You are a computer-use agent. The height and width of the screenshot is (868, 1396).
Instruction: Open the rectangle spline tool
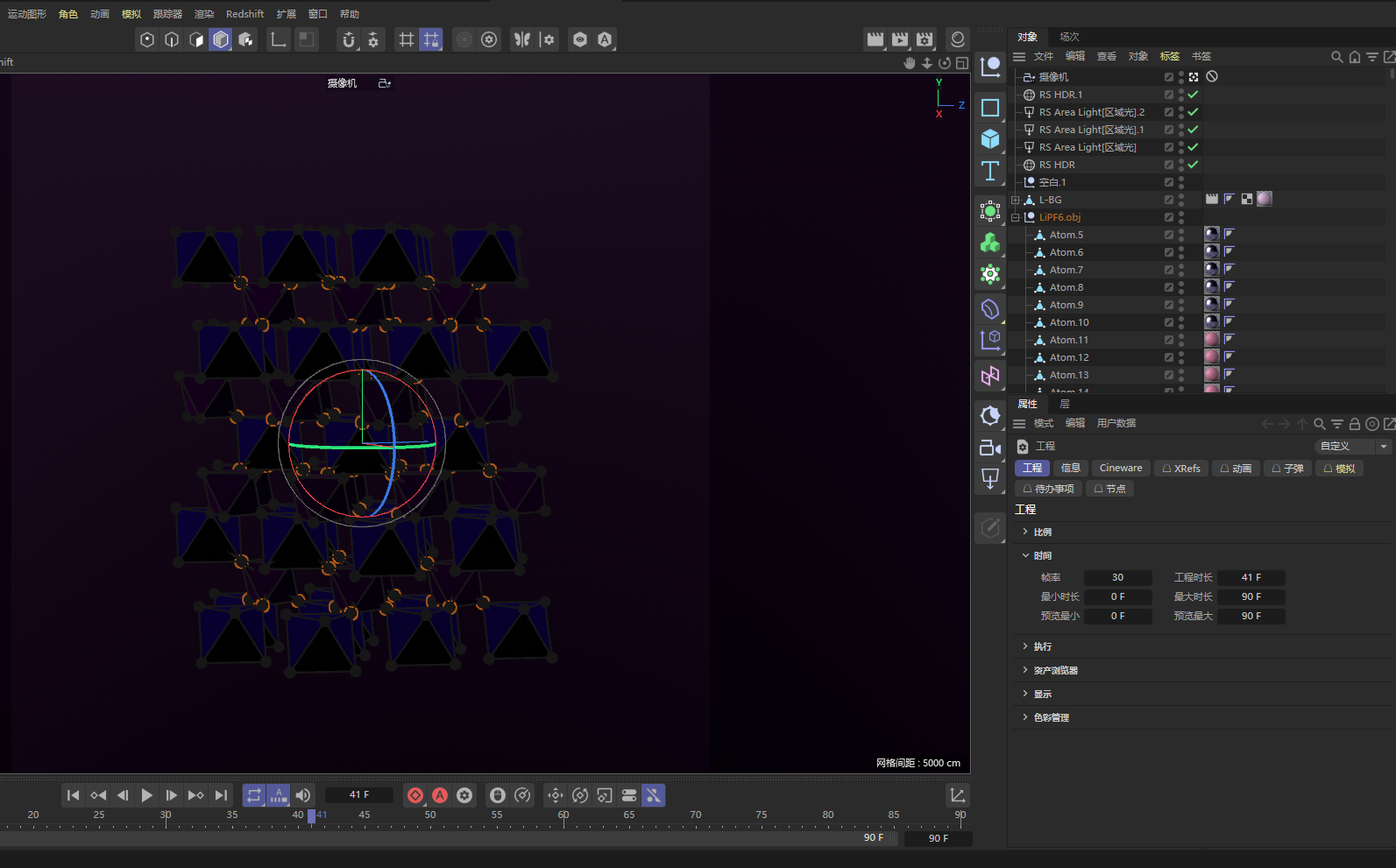pos(990,108)
